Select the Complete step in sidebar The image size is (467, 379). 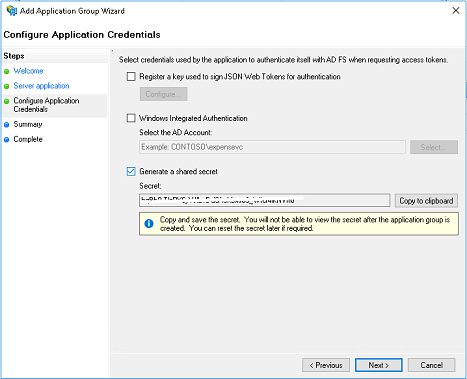[28, 139]
